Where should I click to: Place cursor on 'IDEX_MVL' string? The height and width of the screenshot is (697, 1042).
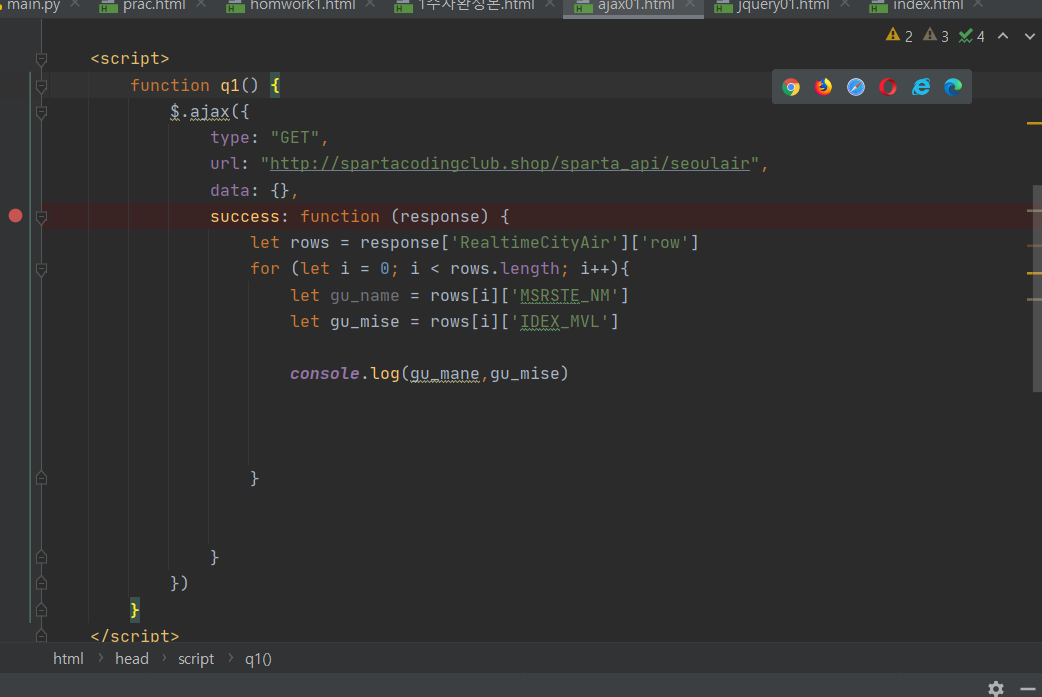pos(559,322)
